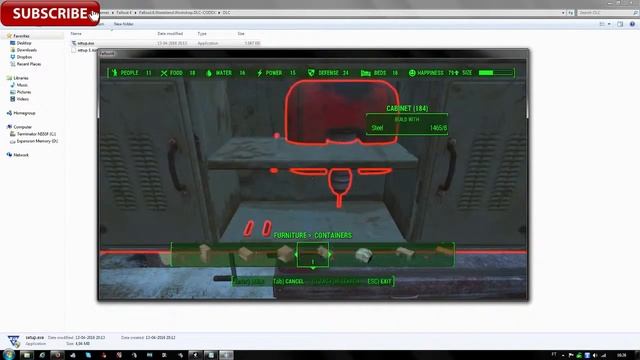This screenshot has width=640, height=360.
Task: Click the right arrow of the container selector
Action: 329,254
